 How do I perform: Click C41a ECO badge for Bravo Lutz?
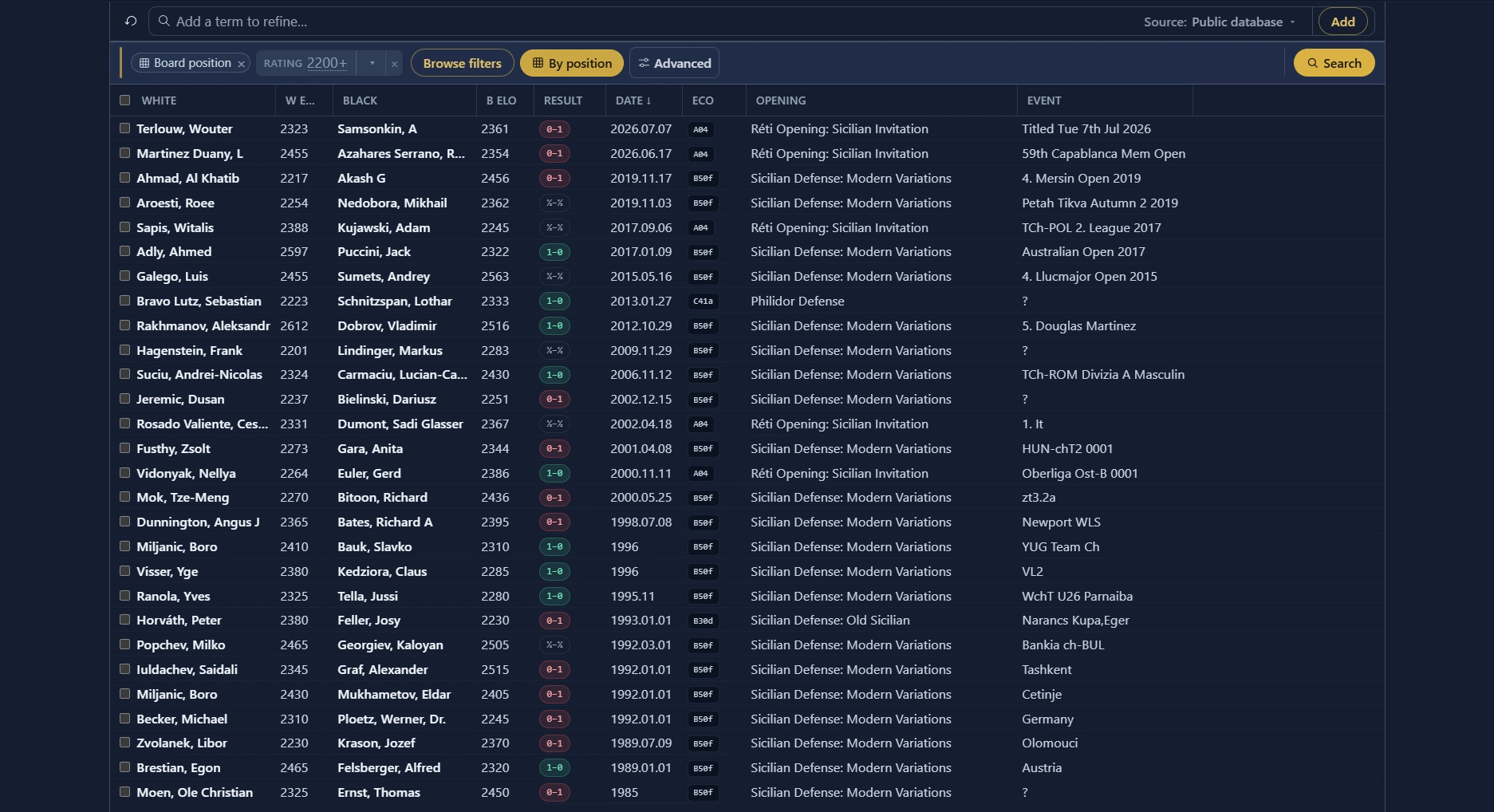pyautogui.click(x=703, y=302)
